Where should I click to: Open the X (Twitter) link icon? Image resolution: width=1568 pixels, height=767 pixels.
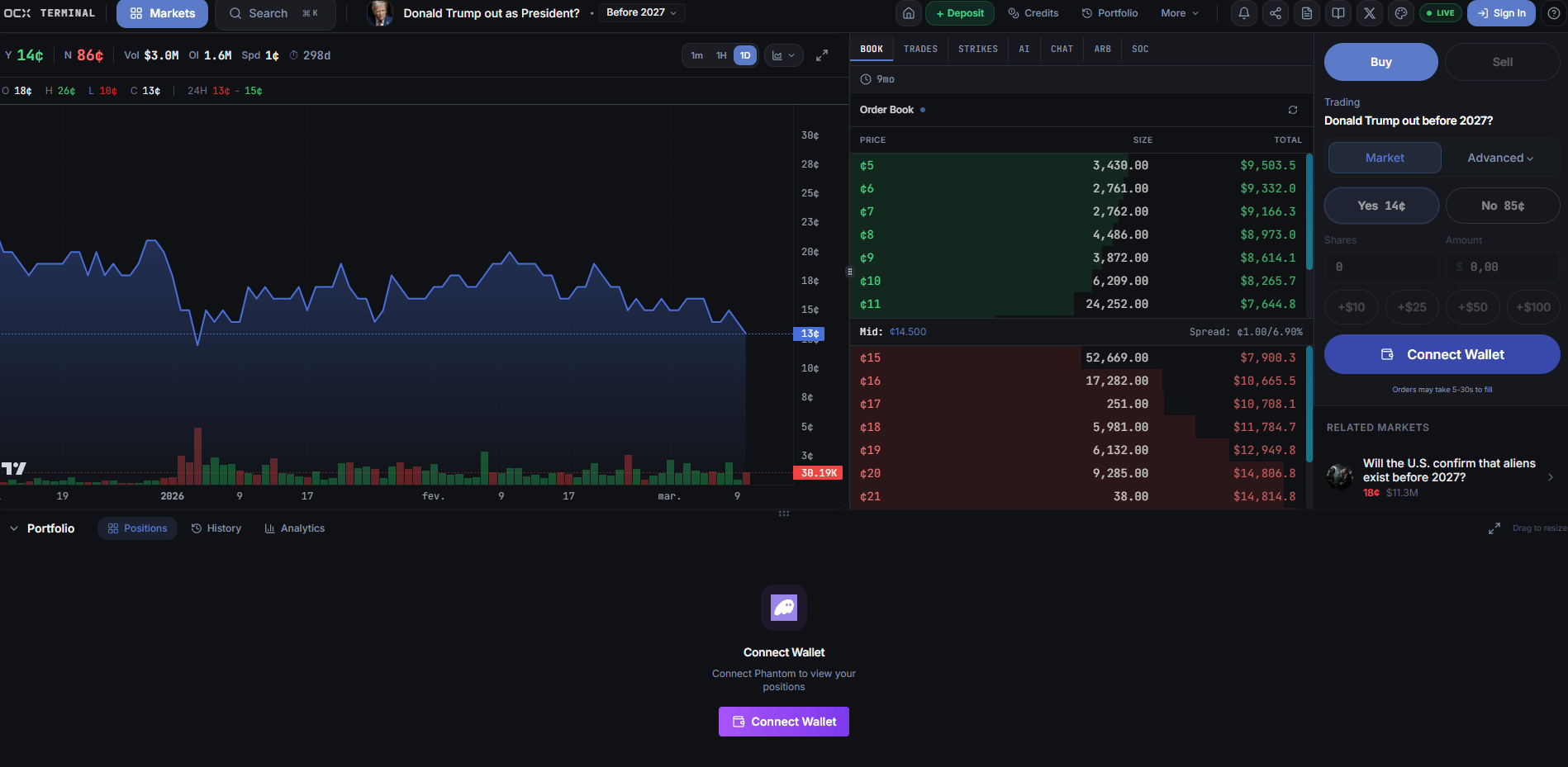(x=1370, y=13)
